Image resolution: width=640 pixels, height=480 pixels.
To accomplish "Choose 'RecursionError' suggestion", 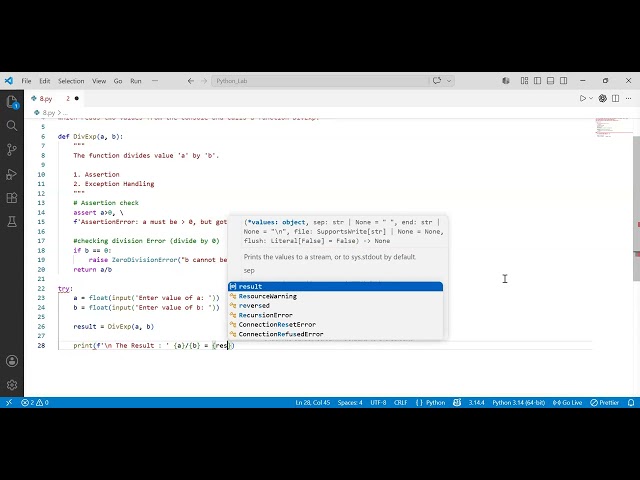I will [x=336, y=315].
